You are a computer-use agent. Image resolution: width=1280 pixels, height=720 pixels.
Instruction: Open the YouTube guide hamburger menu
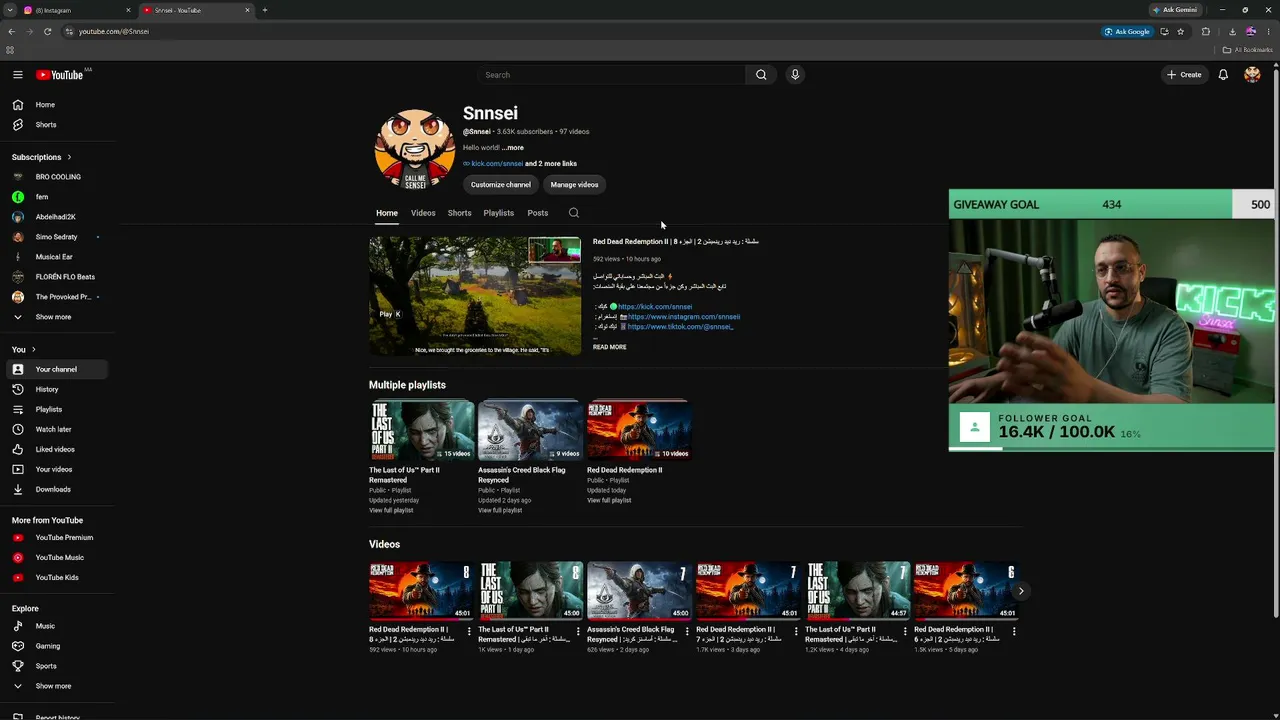(18, 75)
